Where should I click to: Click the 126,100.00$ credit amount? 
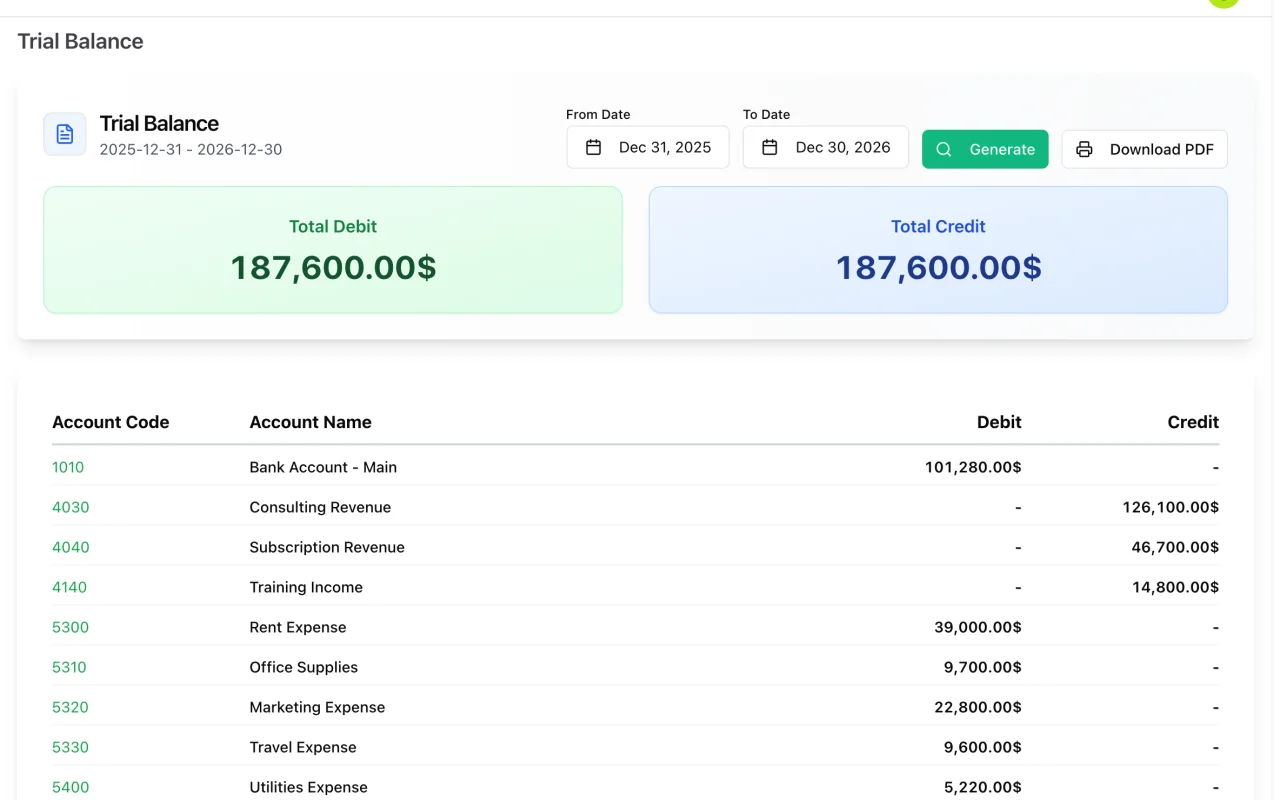tap(1171, 507)
